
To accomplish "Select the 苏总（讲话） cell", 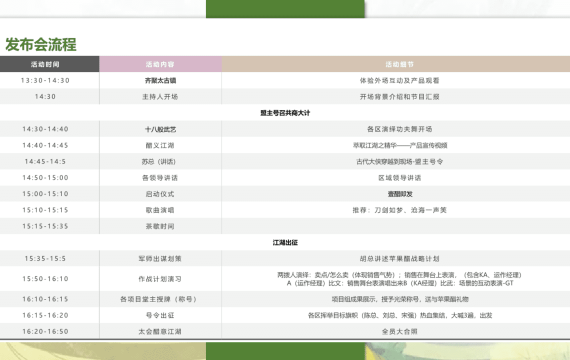I will pyautogui.click(x=160, y=161).
